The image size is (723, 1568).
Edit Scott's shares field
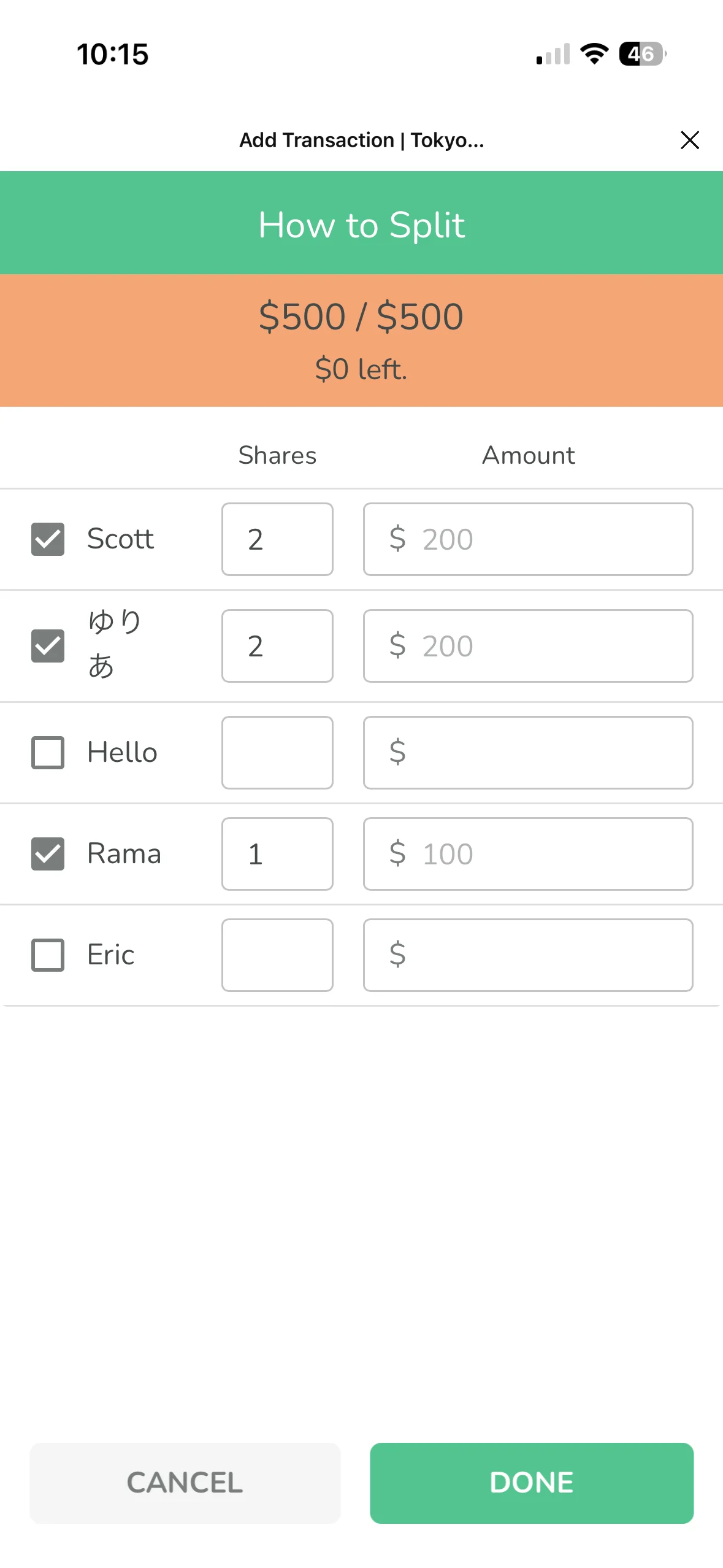click(277, 539)
